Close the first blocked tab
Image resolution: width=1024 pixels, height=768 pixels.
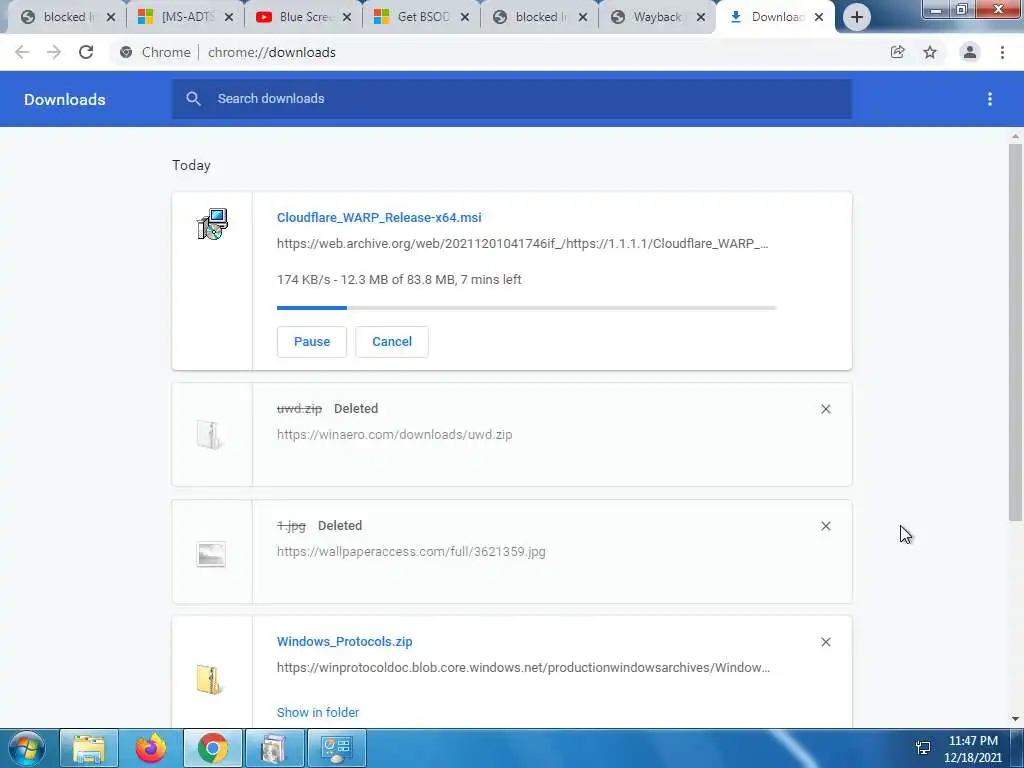coord(111,17)
